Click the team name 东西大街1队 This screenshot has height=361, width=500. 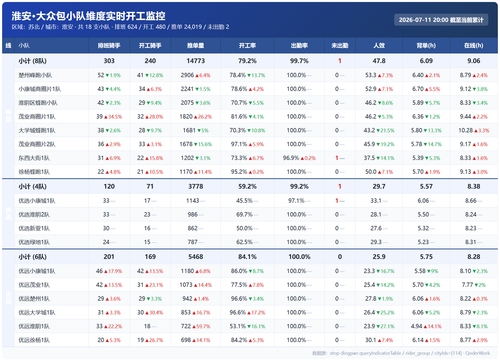click(x=34, y=158)
